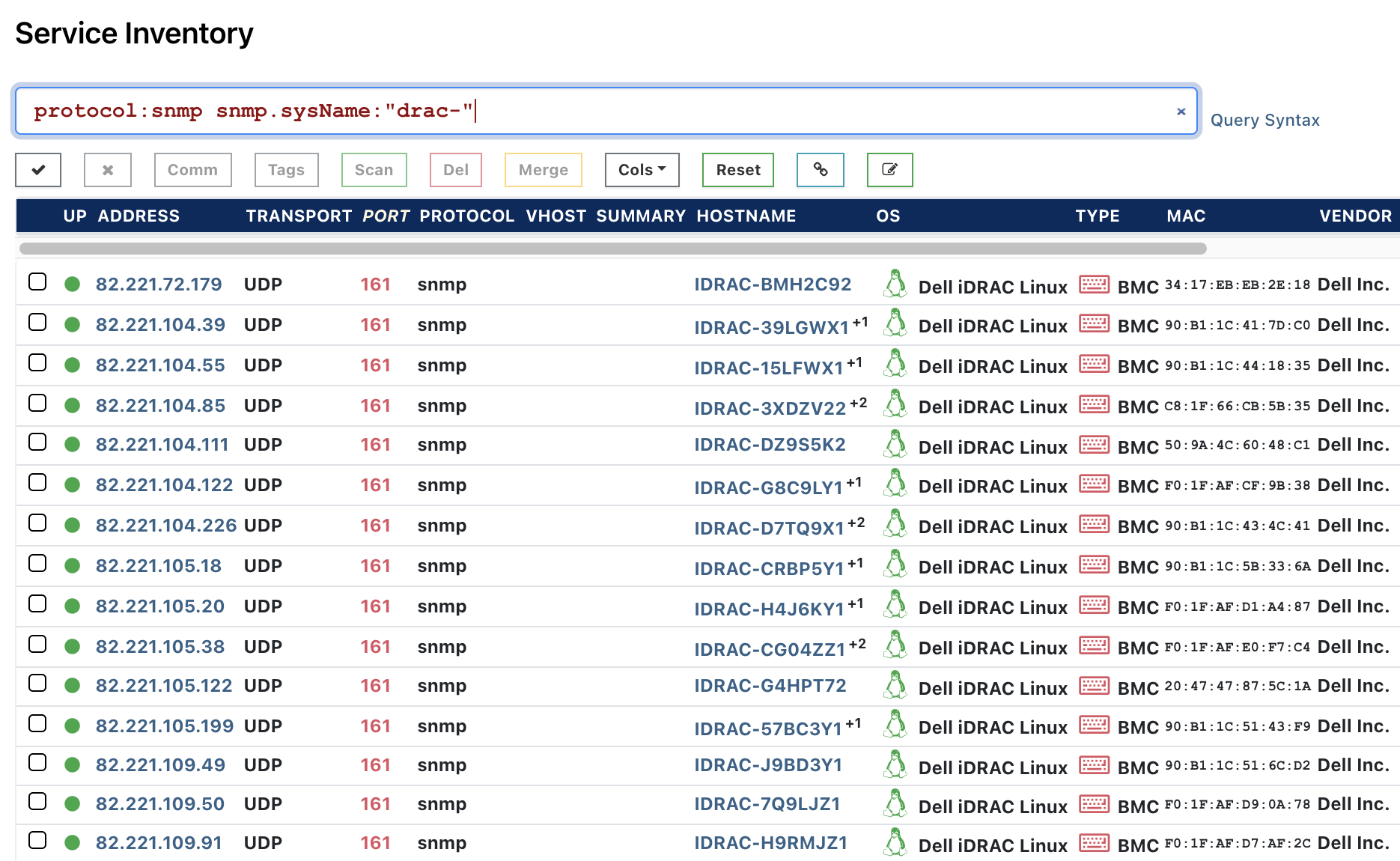Check the checkbox for 82.221.104.85
1400x861 pixels.
(37, 402)
